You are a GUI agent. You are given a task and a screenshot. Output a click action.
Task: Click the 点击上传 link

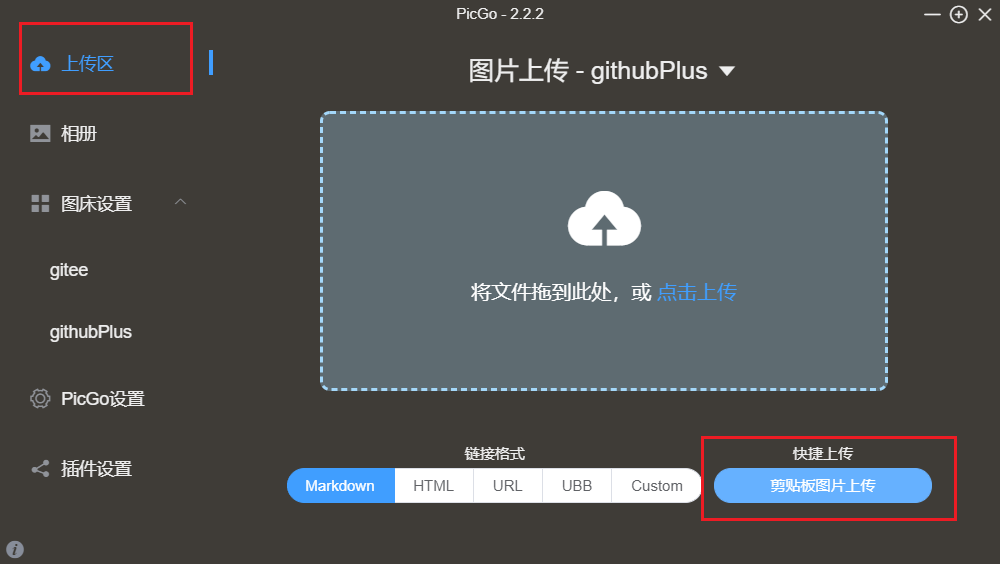(696, 292)
